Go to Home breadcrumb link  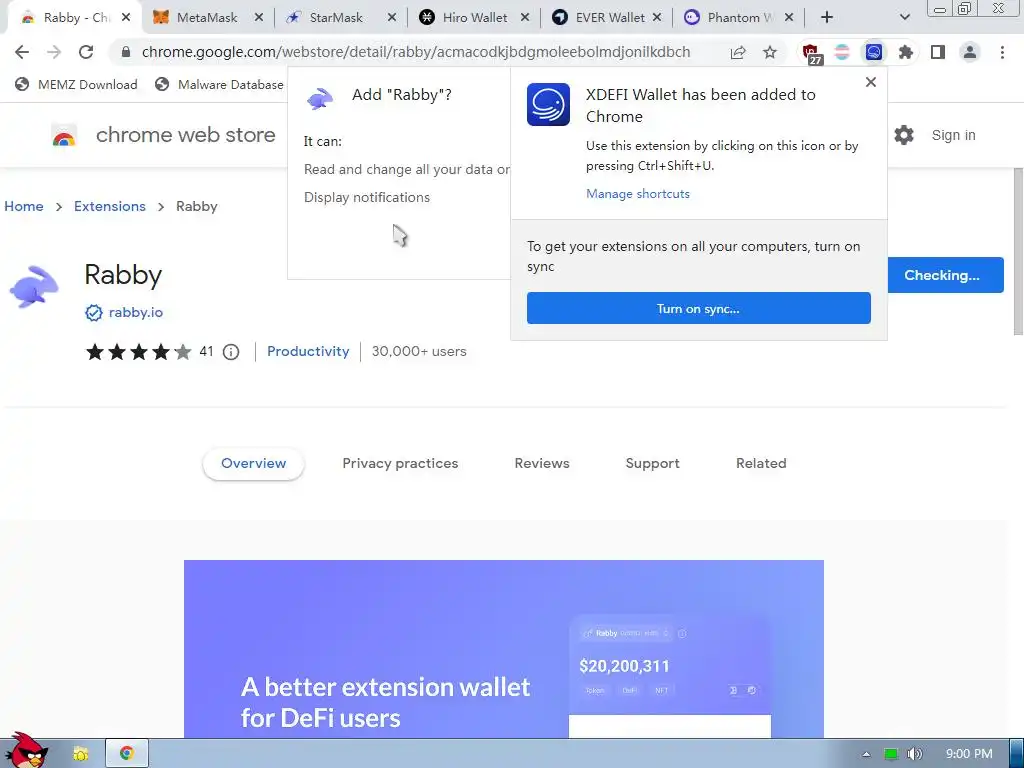point(24,206)
